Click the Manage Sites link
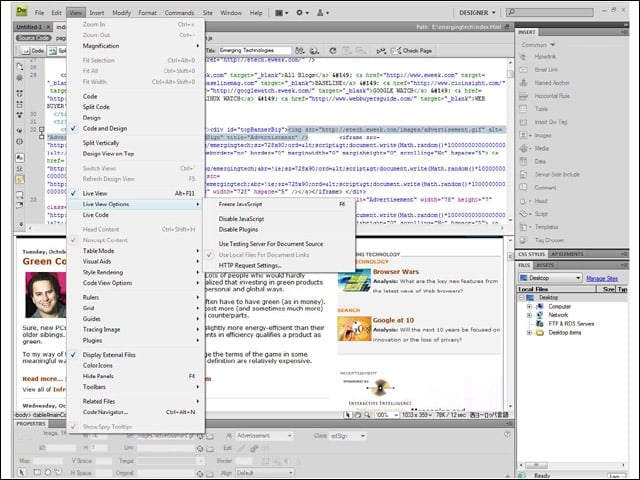This screenshot has width=640, height=480. (x=602, y=278)
